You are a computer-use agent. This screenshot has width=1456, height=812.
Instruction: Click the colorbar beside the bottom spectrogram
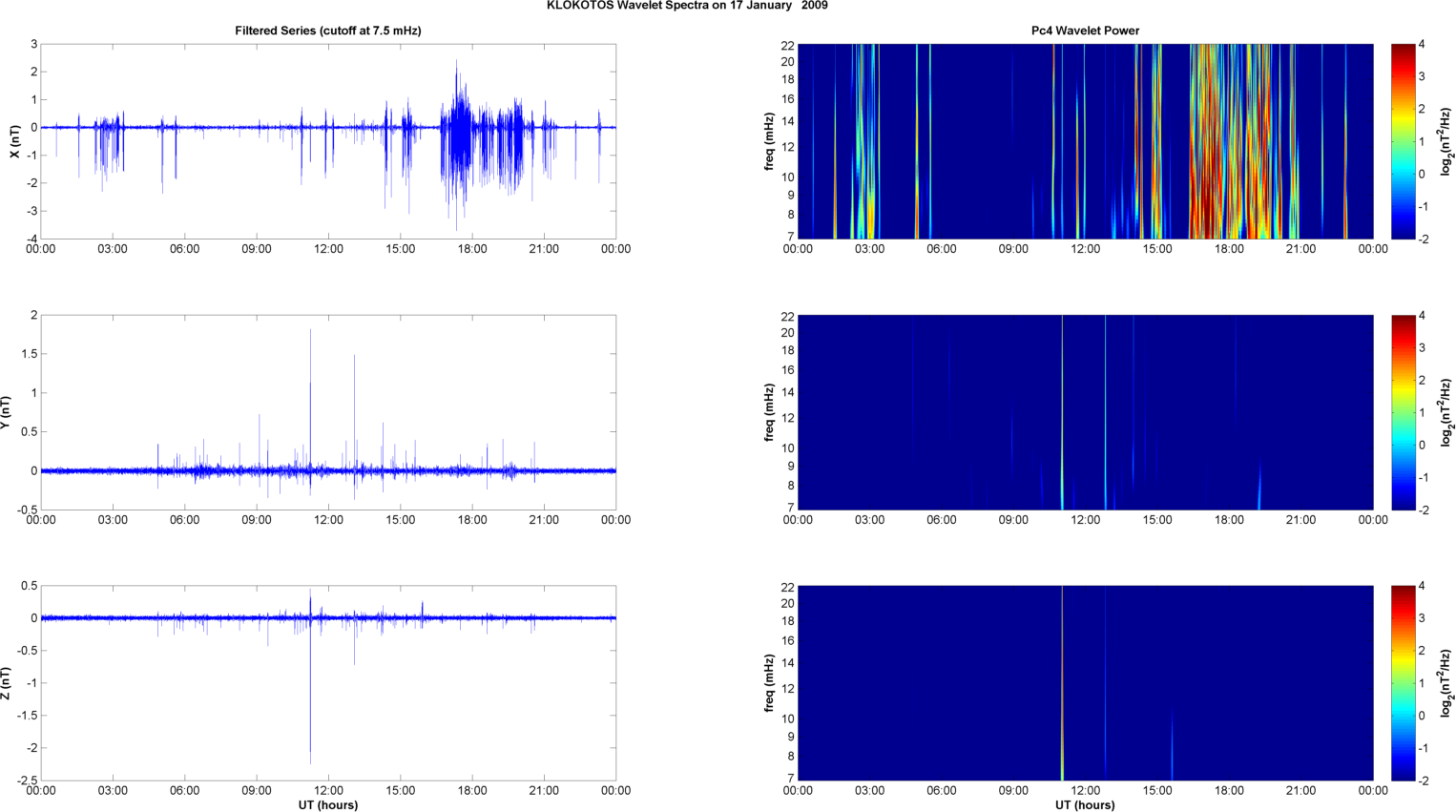pos(1403,683)
